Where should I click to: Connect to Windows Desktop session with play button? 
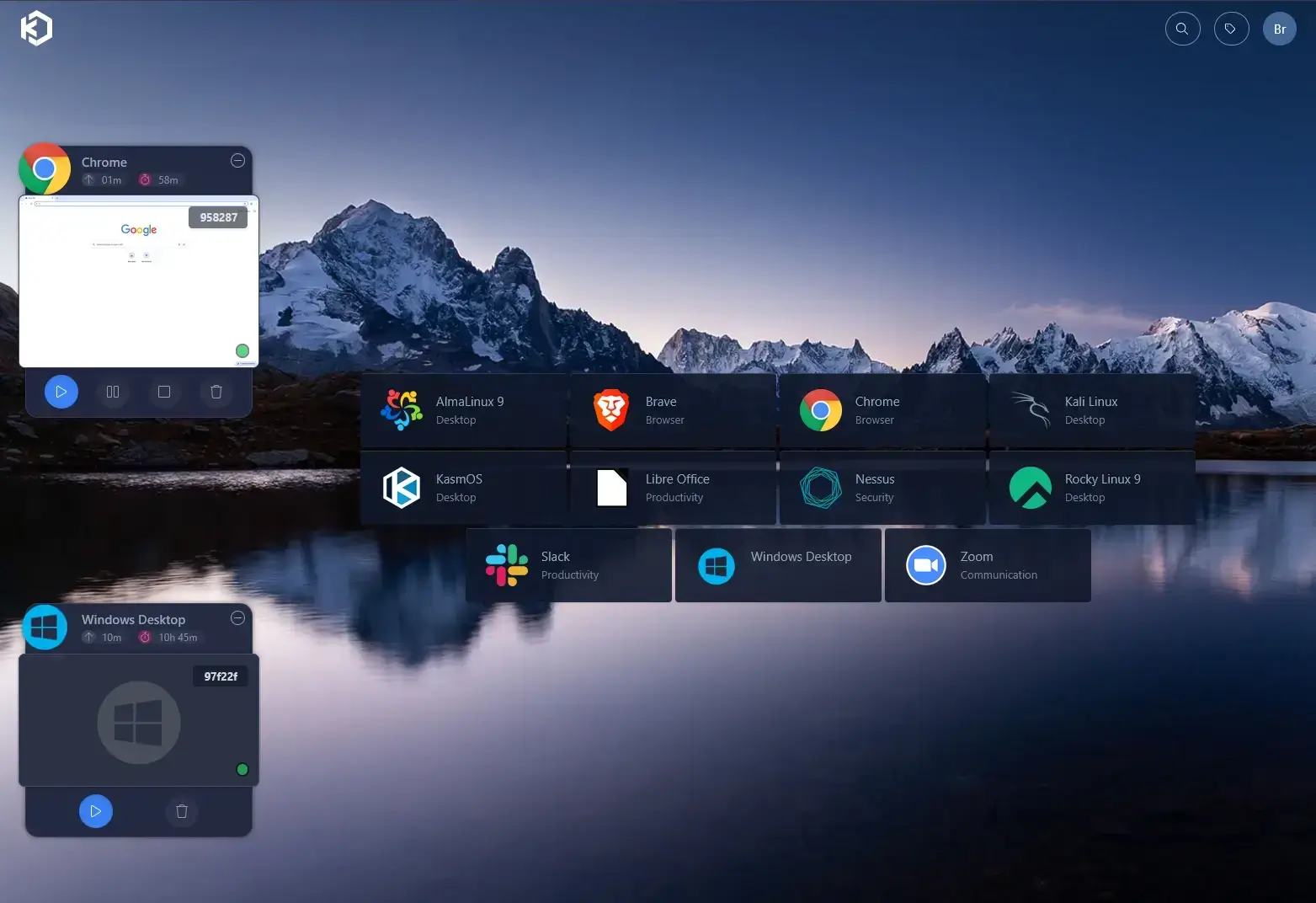[96, 811]
